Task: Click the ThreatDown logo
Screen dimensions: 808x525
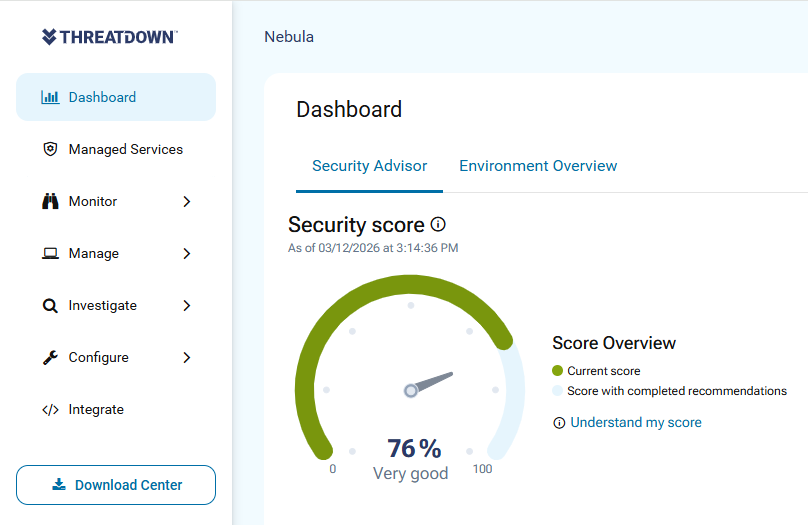Action: pyautogui.click(x=109, y=37)
